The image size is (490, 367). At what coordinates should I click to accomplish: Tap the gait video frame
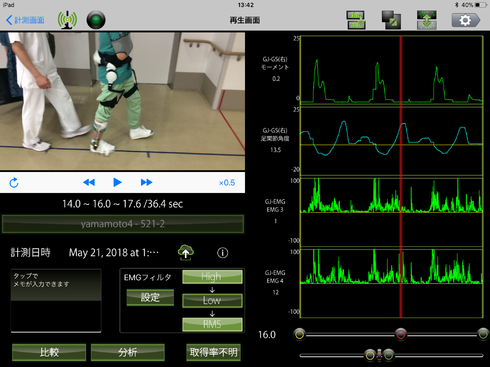[122, 101]
